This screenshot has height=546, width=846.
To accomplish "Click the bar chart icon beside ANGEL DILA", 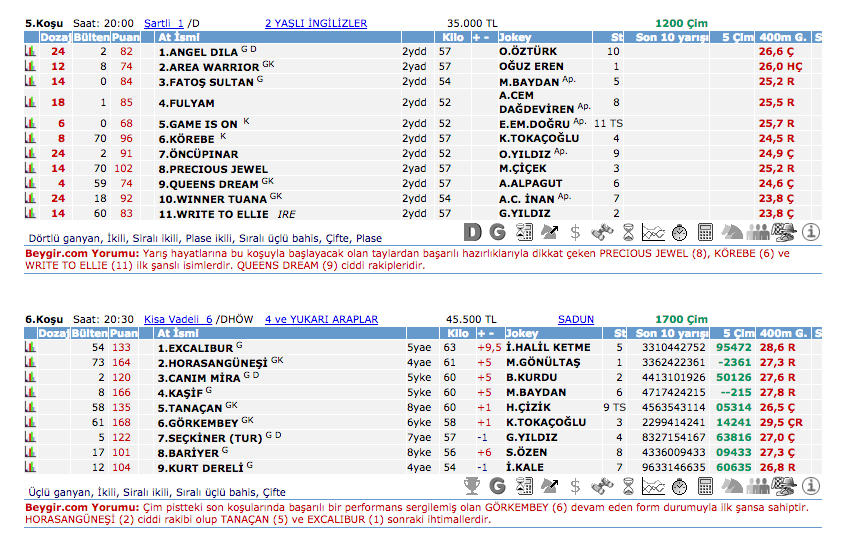I will coord(29,51).
